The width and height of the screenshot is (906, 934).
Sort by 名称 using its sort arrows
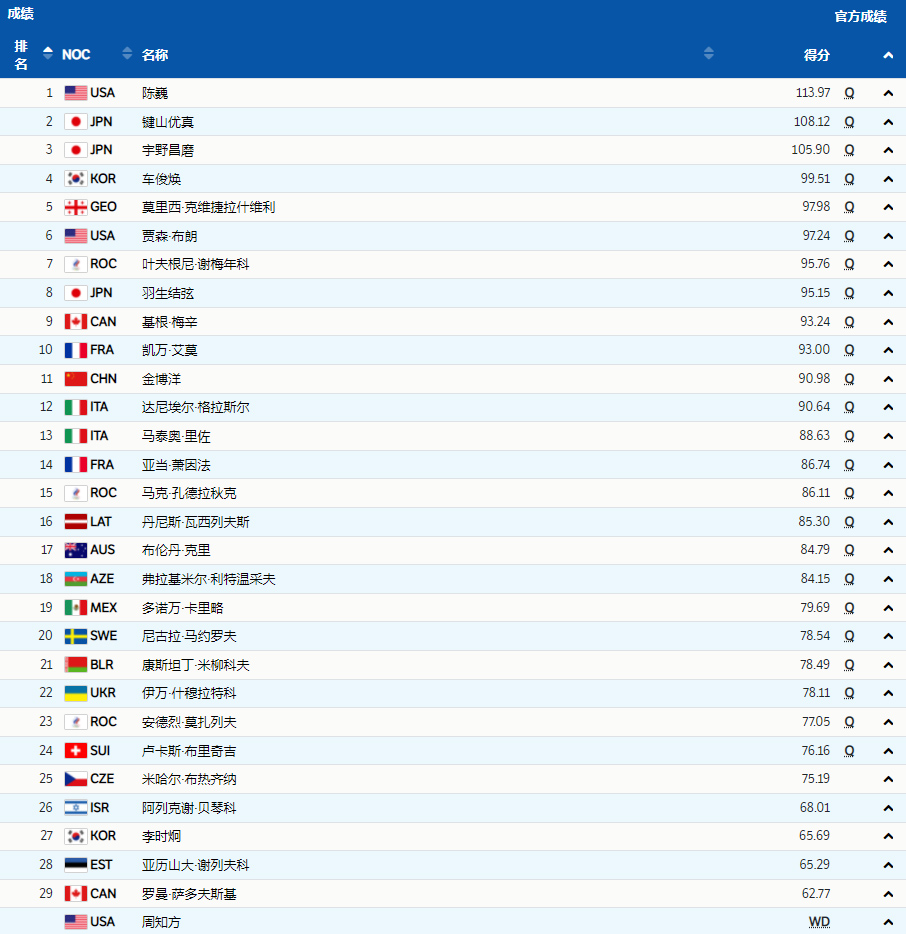709,54
